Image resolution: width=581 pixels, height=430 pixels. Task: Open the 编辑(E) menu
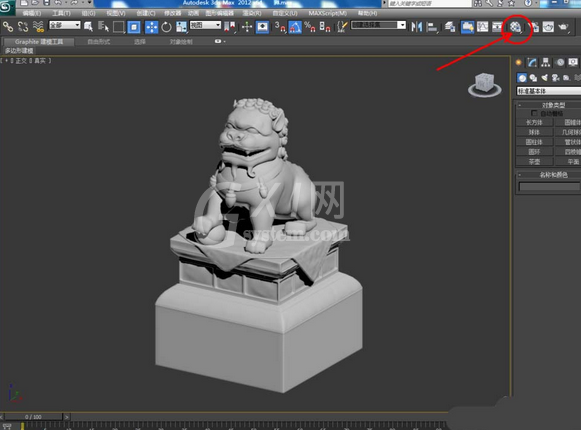31,13
